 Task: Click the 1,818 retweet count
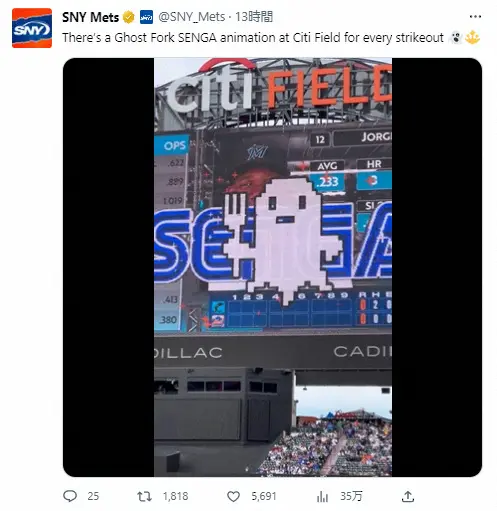click(176, 496)
